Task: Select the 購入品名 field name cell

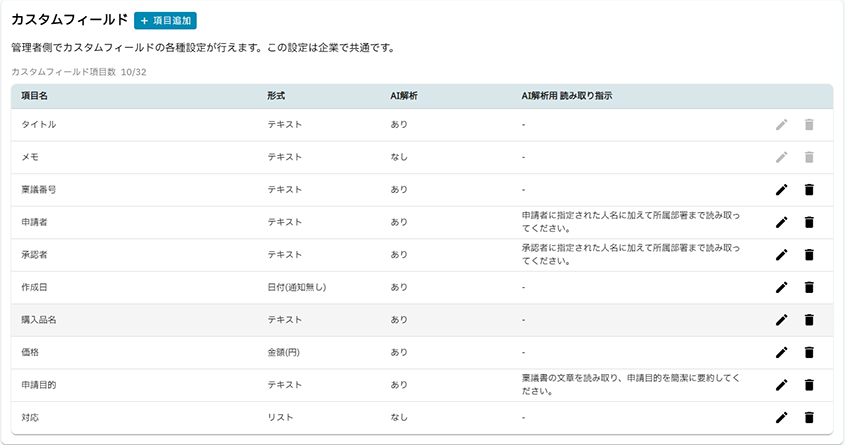Action: click(39, 320)
